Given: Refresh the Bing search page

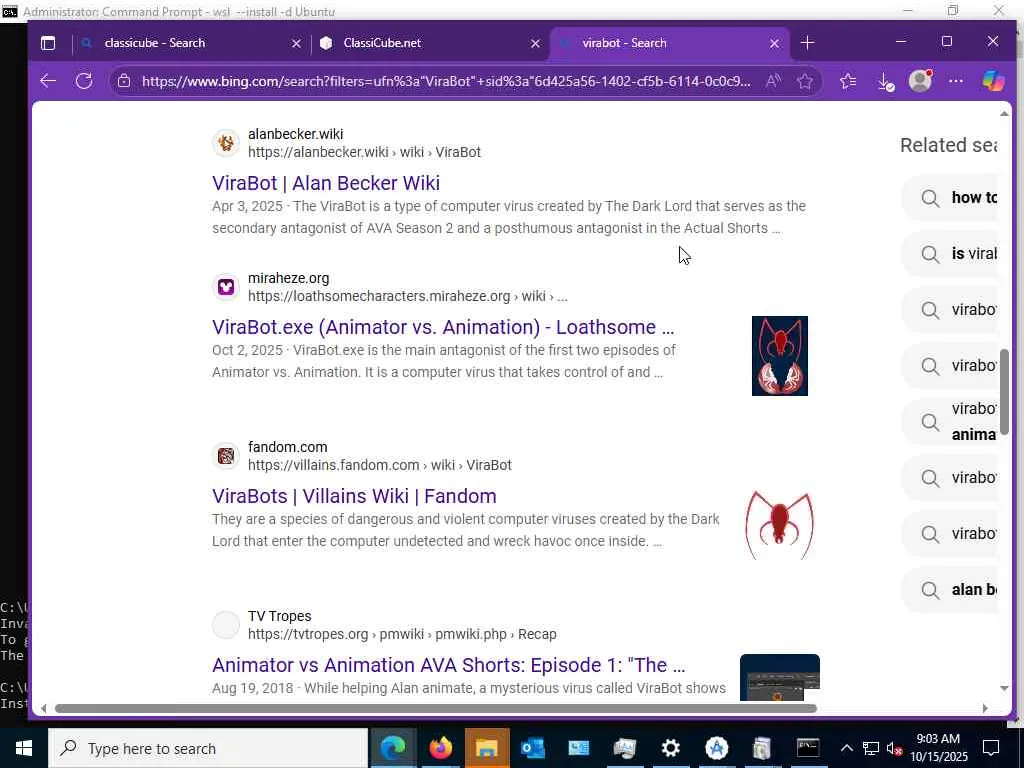Looking at the screenshot, I should point(84,81).
